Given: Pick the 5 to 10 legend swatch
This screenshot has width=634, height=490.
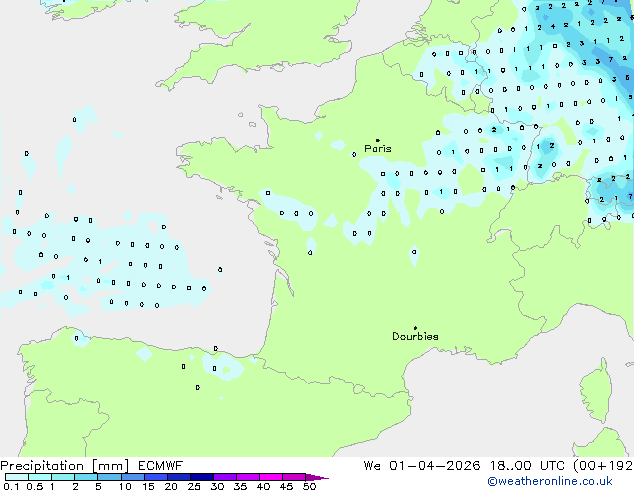Looking at the screenshot, I should coord(109,477).
